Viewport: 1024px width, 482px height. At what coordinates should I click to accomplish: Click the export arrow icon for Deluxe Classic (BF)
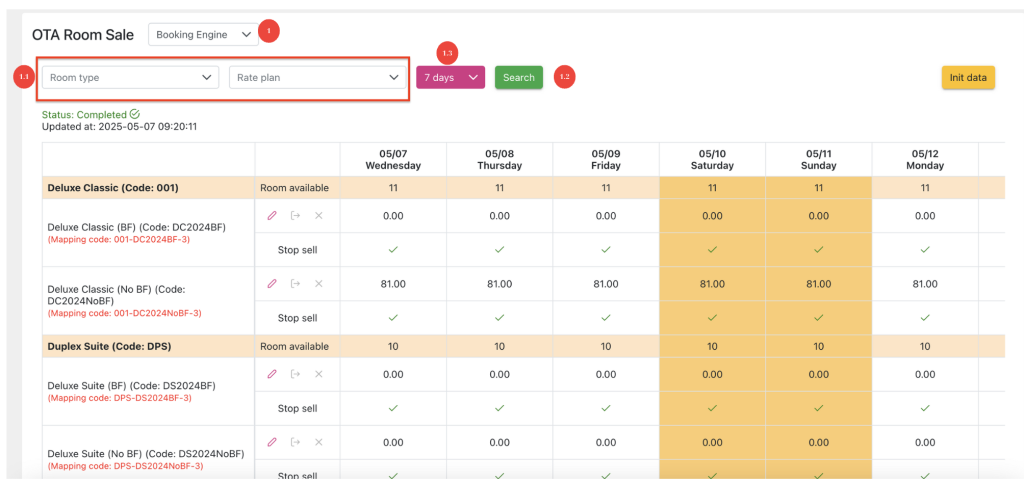pyautogui.click(x=295, y=215)
